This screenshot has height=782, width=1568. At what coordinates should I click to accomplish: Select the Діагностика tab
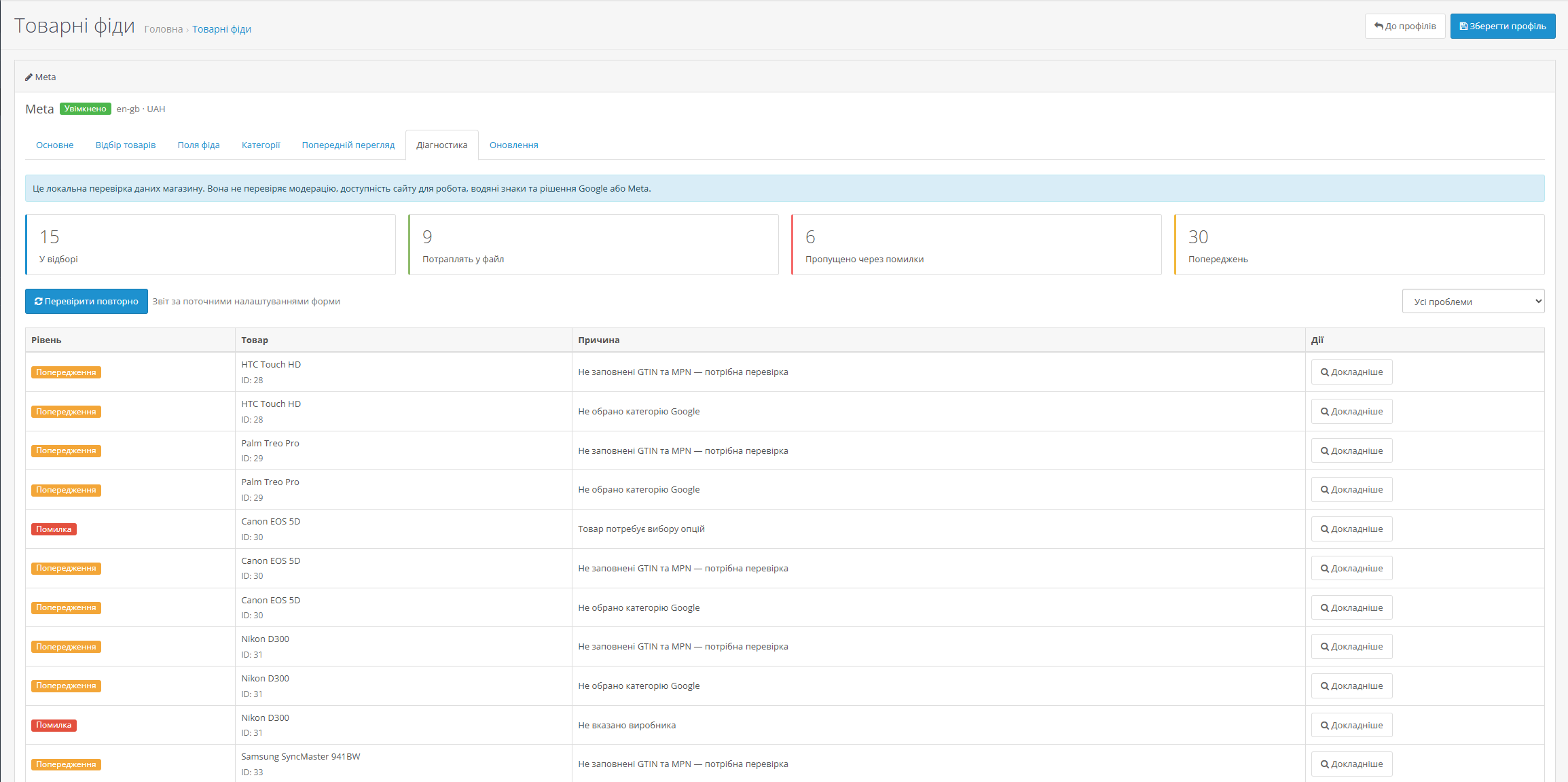click(x=442, y=145)
